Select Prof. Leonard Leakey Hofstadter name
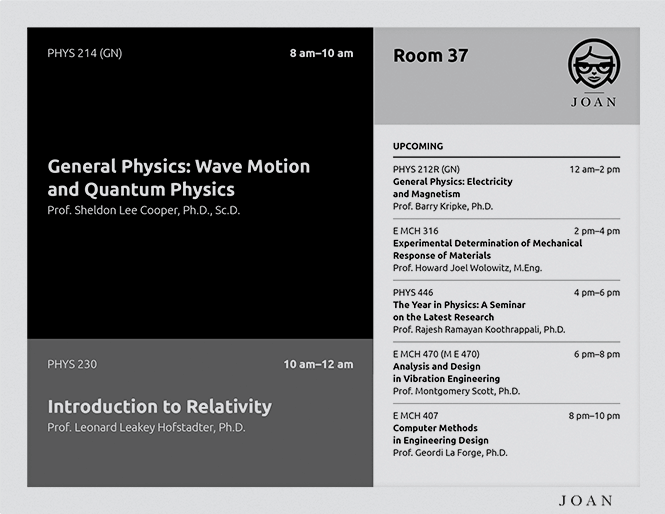The image size is (665, 514). tap(146, 428)
